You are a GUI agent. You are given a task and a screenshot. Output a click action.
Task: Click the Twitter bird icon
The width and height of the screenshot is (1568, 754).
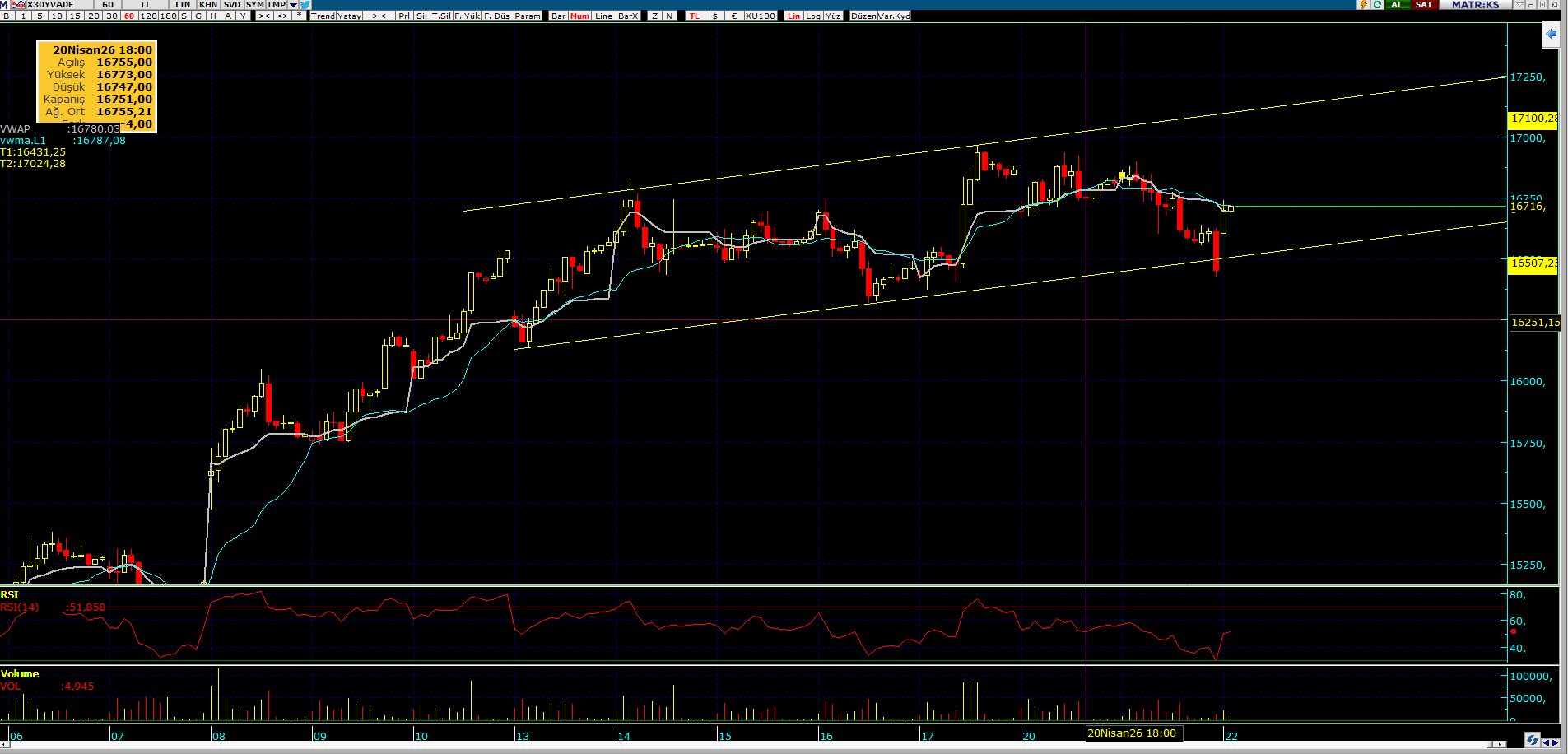click(305, 5)
